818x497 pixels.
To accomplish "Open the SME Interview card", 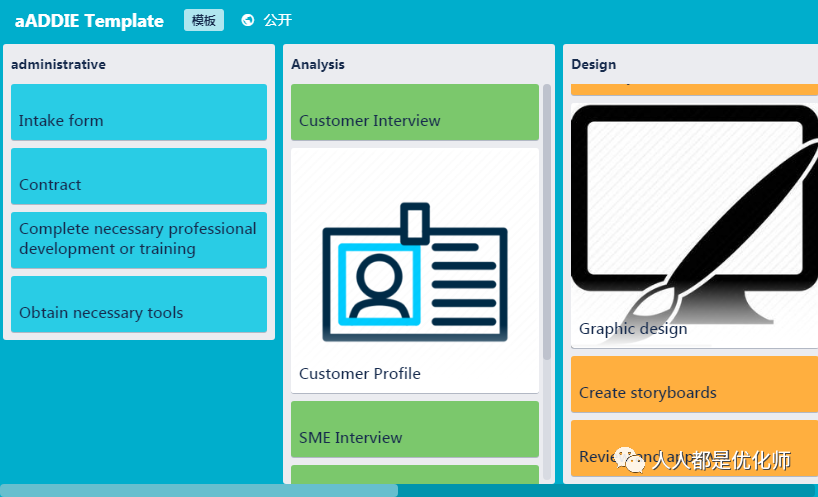I will (414, 430).
